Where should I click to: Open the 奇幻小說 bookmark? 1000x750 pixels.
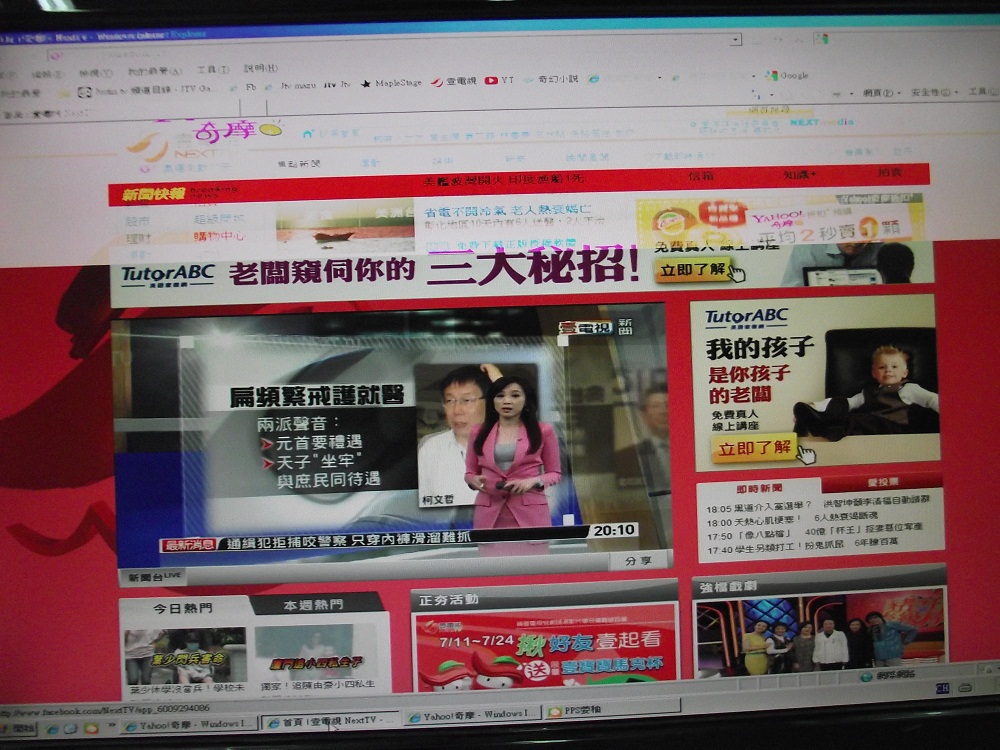(551, 79)
